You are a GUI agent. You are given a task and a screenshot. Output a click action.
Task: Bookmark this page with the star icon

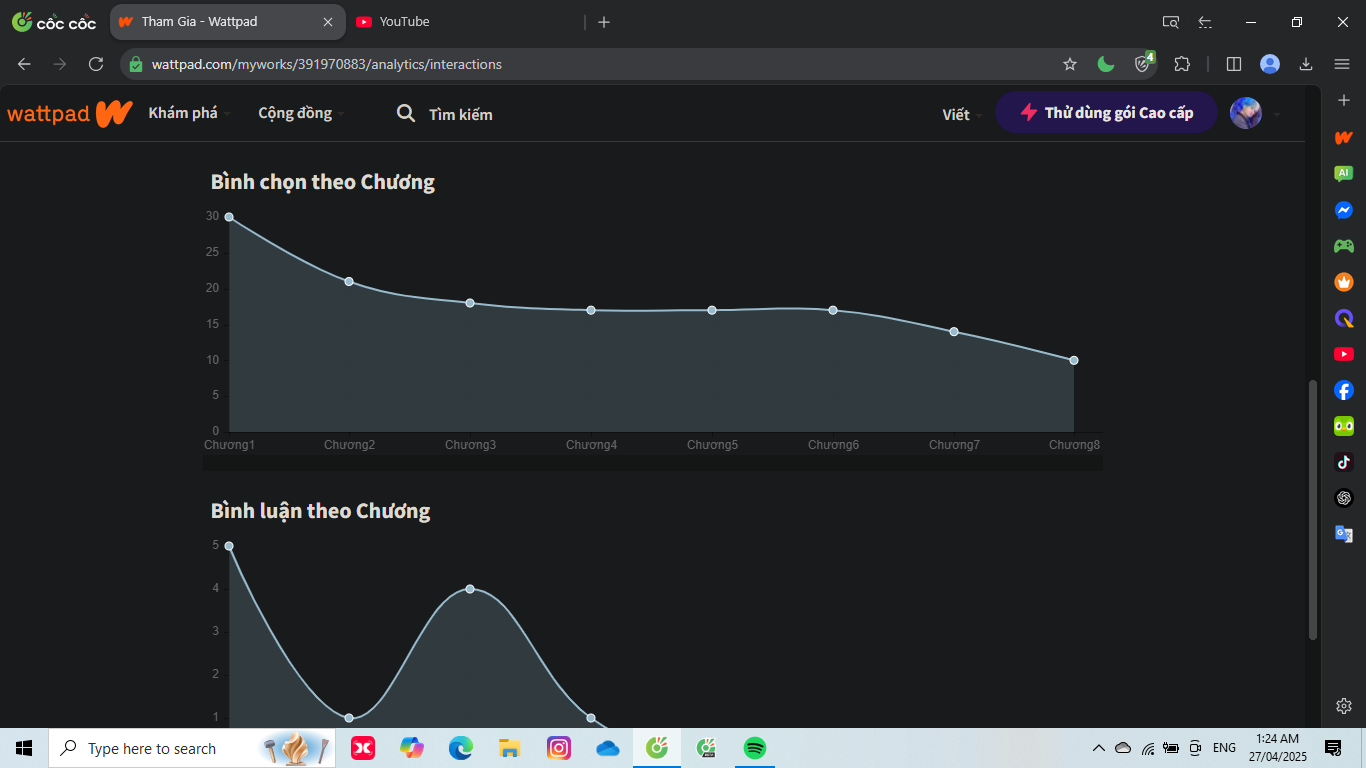point(1070,64)
